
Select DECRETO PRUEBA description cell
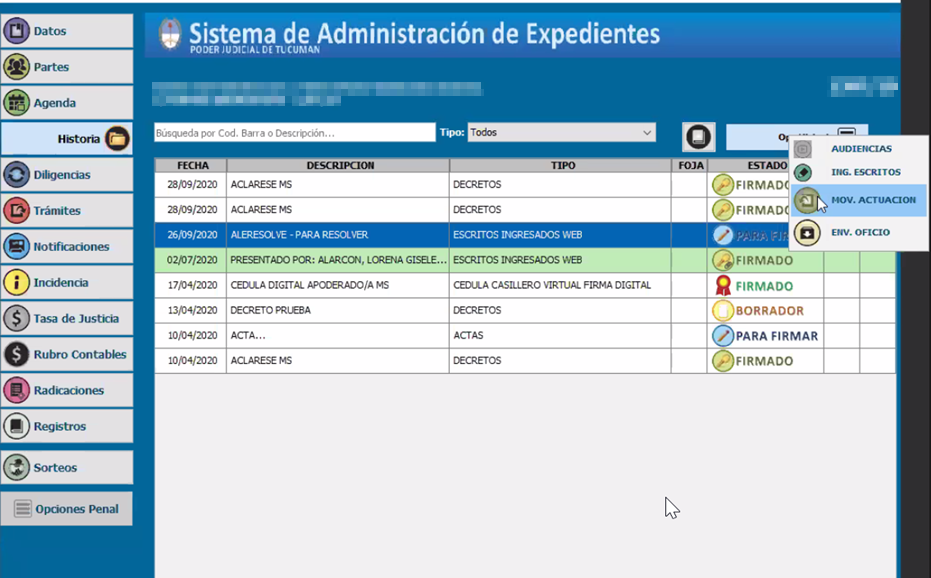point(338,311)
